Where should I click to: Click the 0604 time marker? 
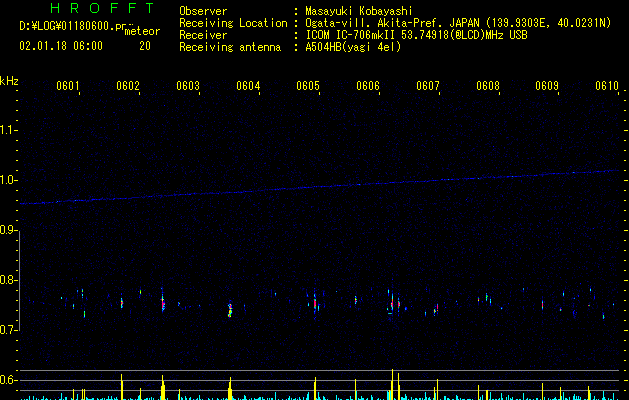(248, 85)
